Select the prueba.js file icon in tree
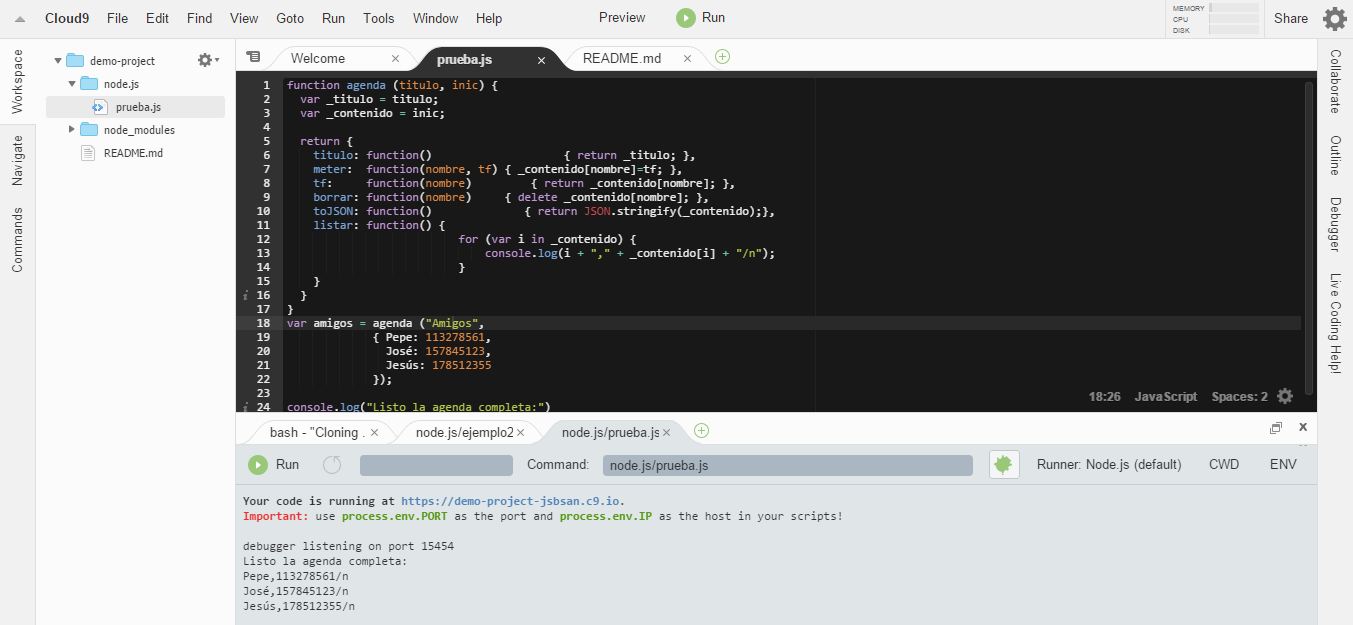The image size is (1353, 625). point(99,107)
